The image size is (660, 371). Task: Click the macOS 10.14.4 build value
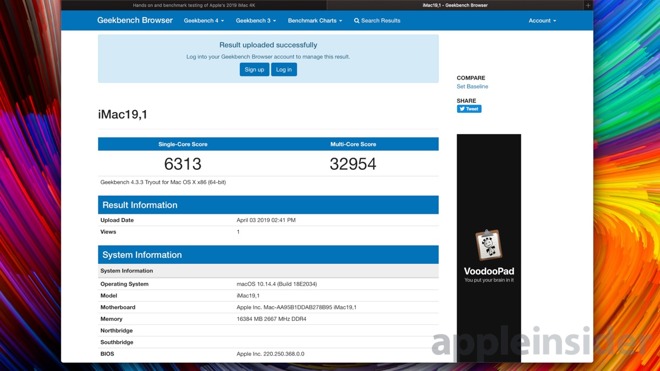[x=277, y=284]
